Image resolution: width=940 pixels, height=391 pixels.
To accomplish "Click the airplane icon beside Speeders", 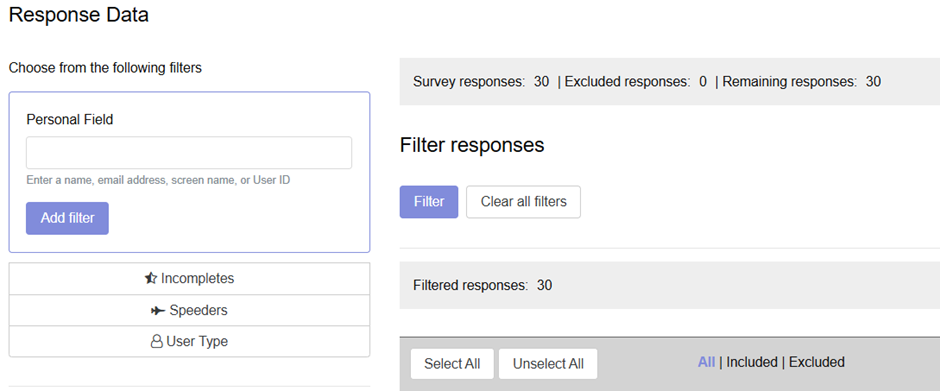I will pyautogui.click(x=158, y=311).
